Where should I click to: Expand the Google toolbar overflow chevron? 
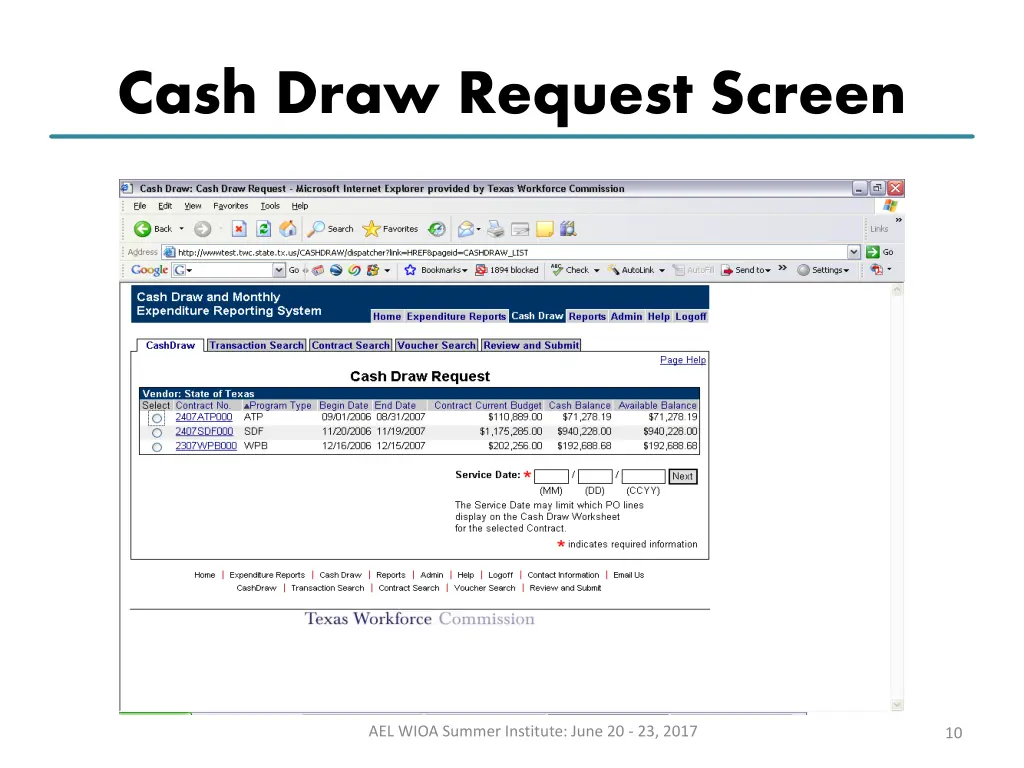782,268
